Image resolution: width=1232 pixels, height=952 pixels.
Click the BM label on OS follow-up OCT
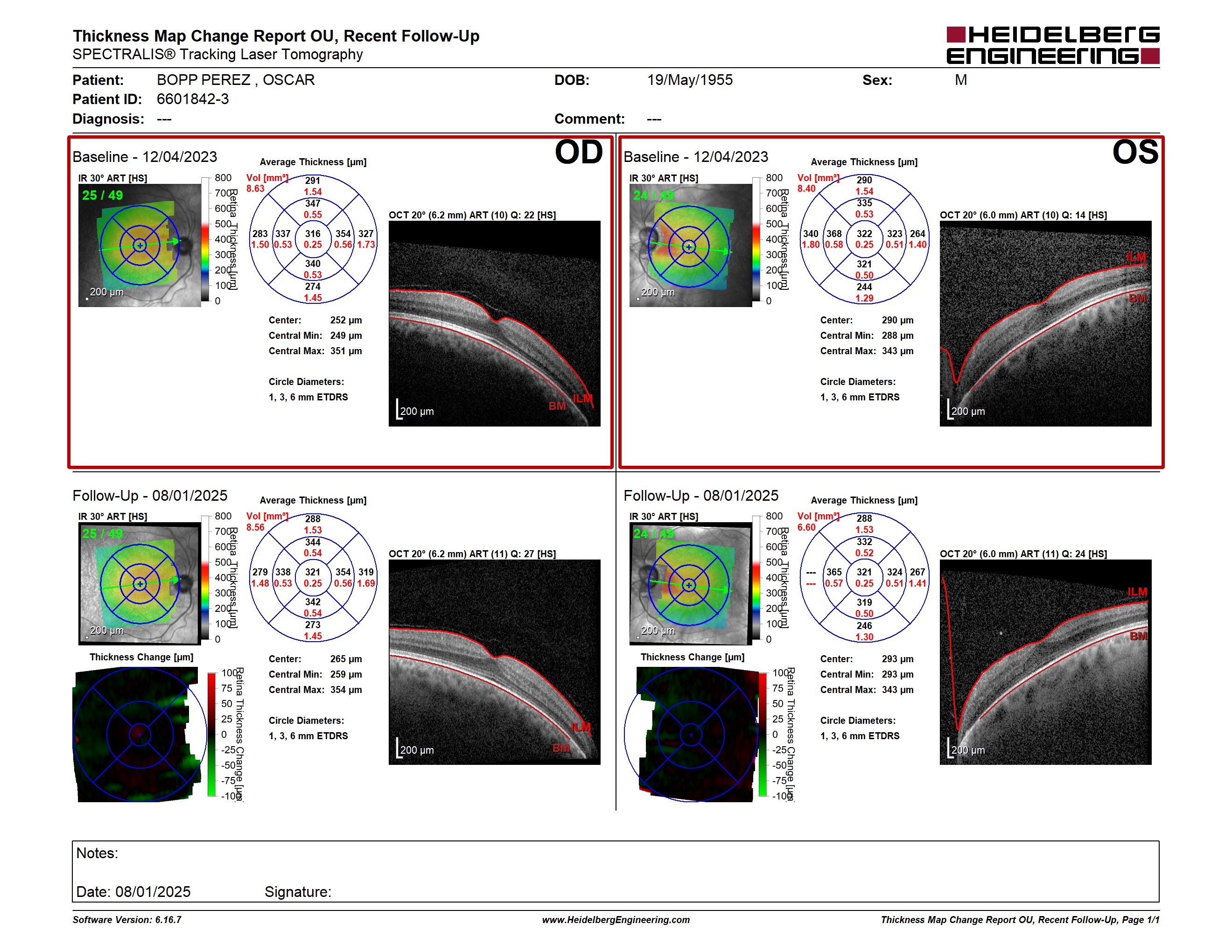tap(1138, 636)
